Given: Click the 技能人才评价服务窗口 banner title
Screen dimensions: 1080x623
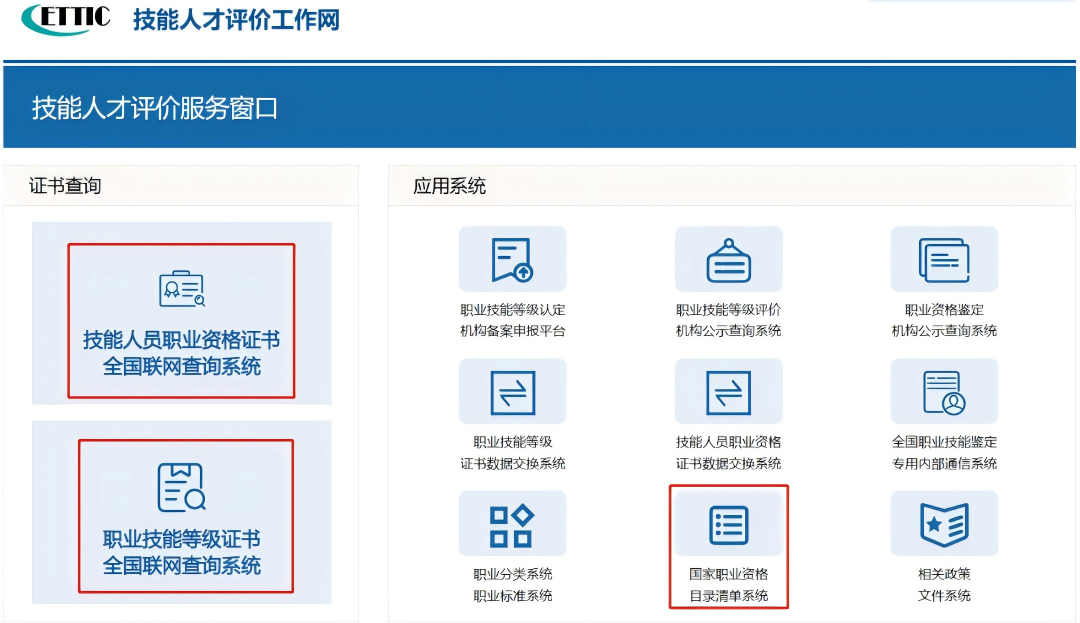Looking at the screenshot, I should (x=155, y=108).
